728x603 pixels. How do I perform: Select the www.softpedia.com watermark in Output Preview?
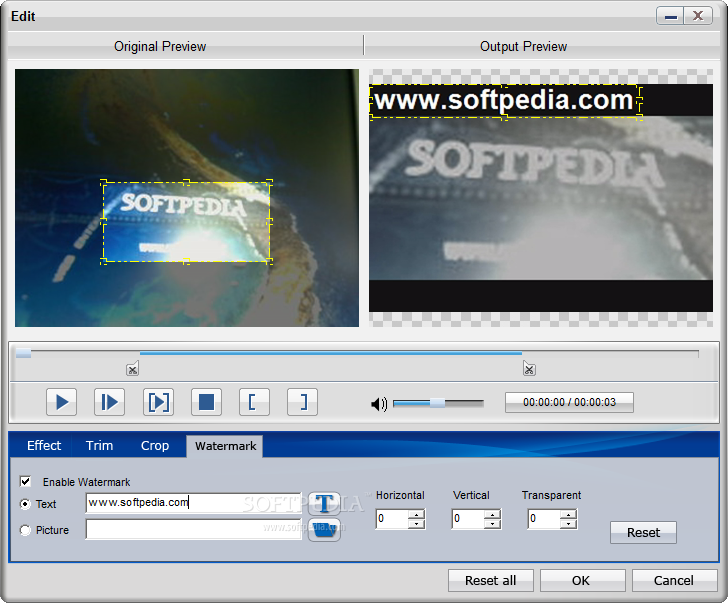pyautogui.click(x=505, y=101)
